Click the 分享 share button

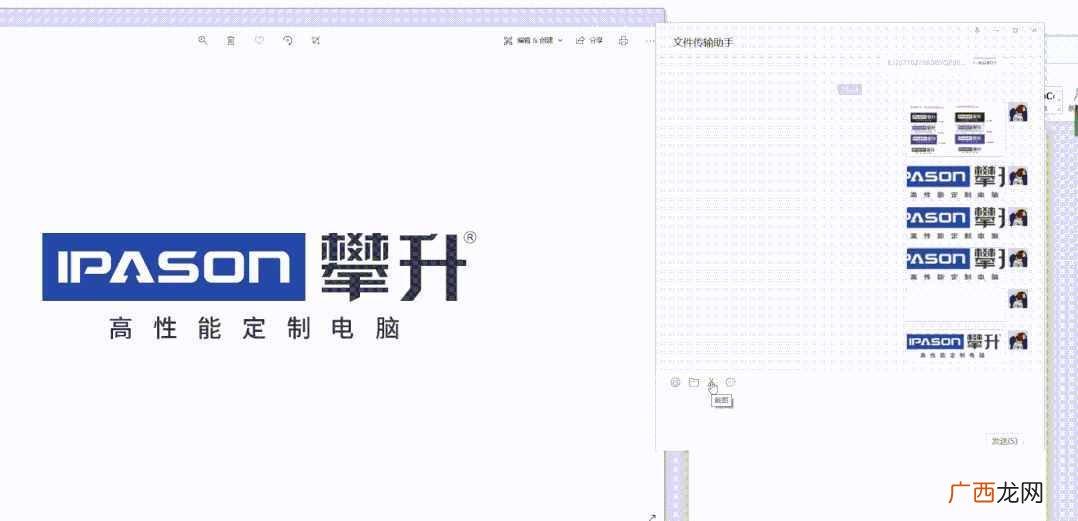(589, 41)
